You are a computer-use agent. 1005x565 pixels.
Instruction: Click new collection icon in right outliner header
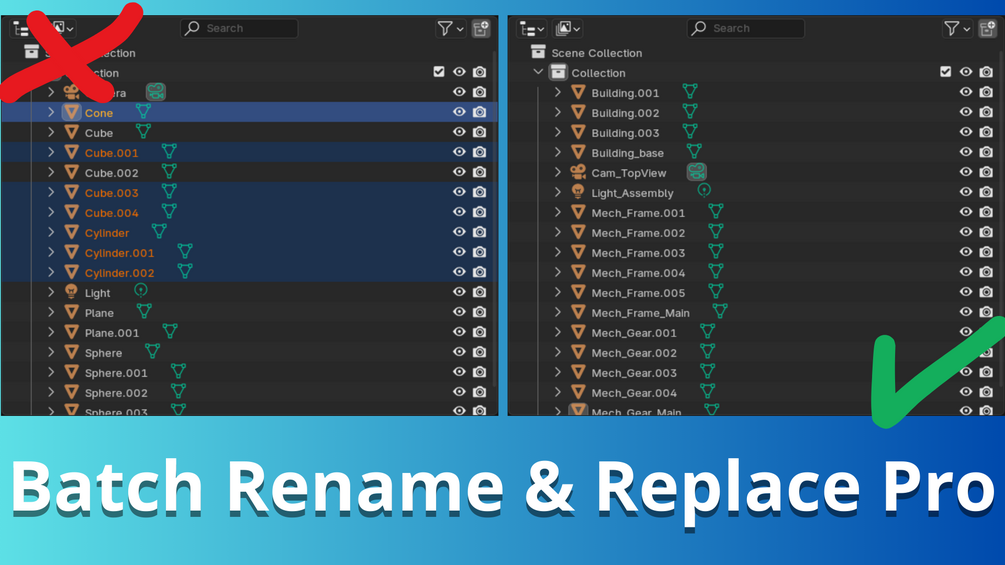point(988,28)
